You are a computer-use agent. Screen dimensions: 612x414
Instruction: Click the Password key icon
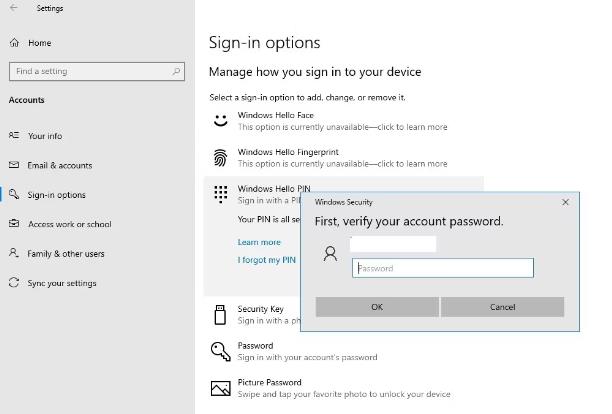click(221, 351)
